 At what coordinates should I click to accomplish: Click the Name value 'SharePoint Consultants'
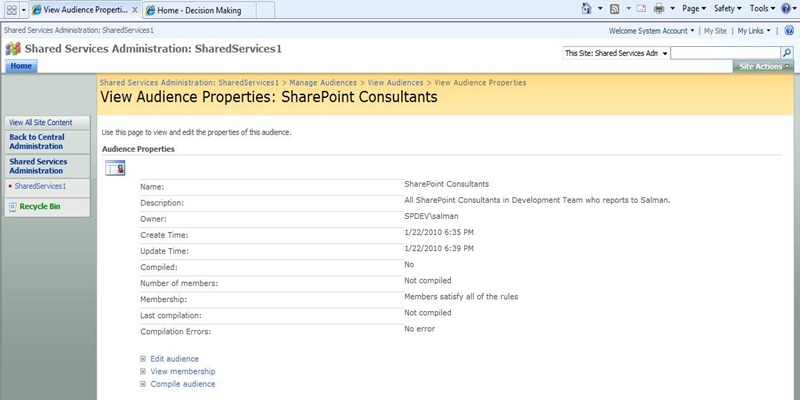pos(446,184)
